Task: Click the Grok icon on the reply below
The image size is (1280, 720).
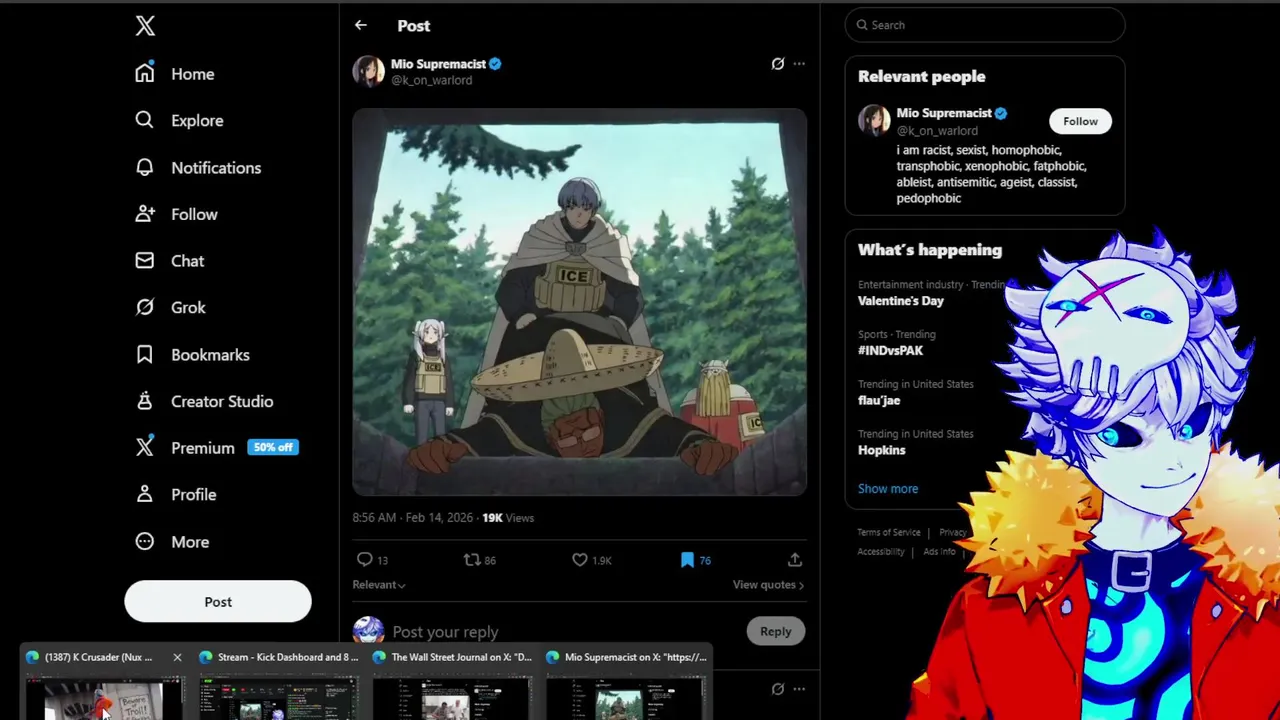Action: point(777,689)
